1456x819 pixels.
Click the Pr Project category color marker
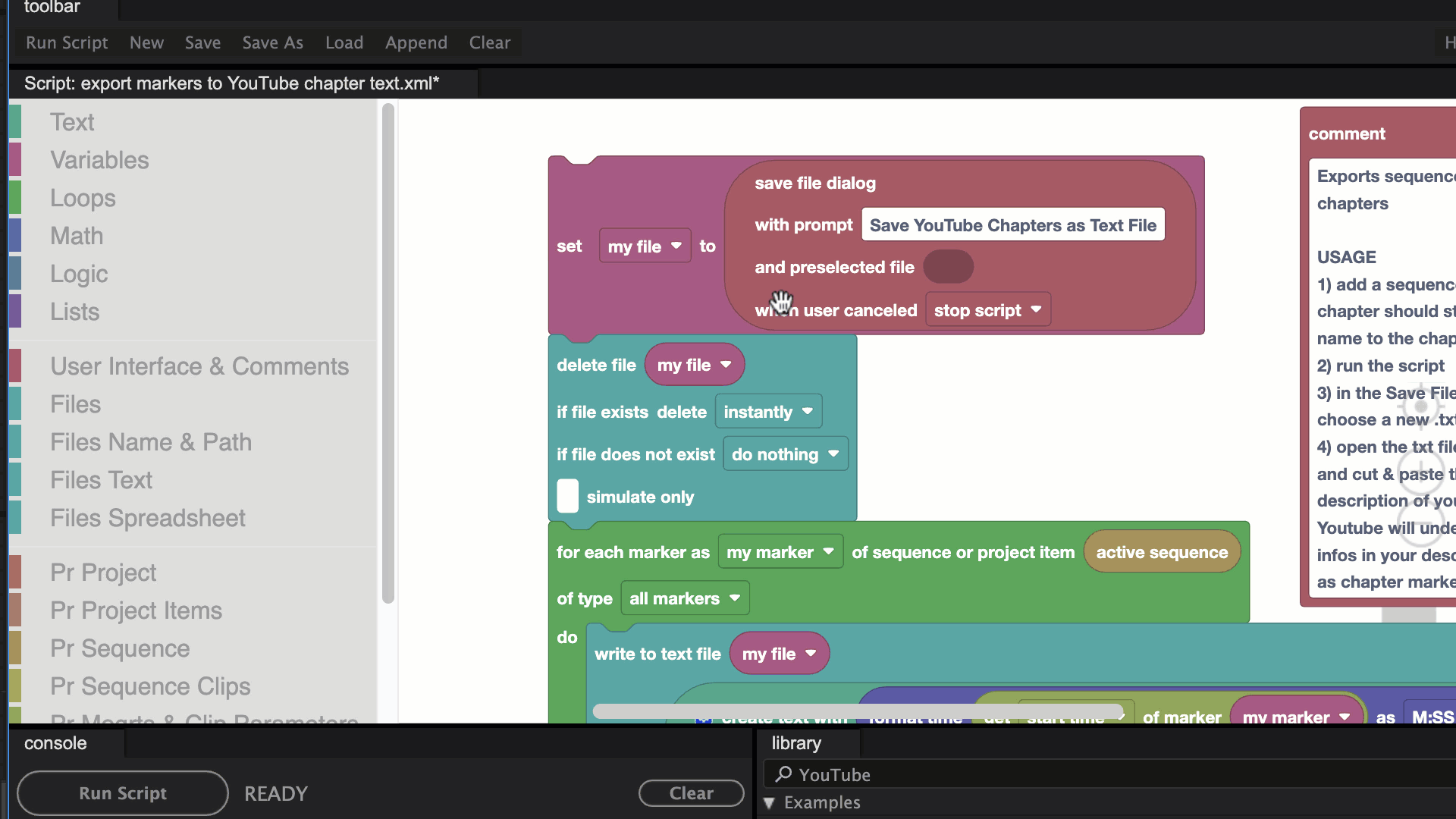click(15, 573)
